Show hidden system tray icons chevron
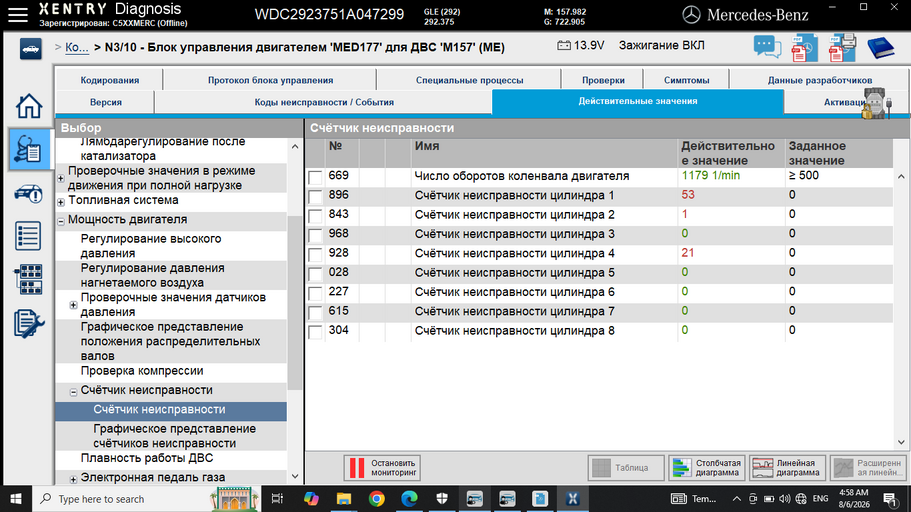The width and height of the screenshot is (911, 512). (x=736, y=499)
